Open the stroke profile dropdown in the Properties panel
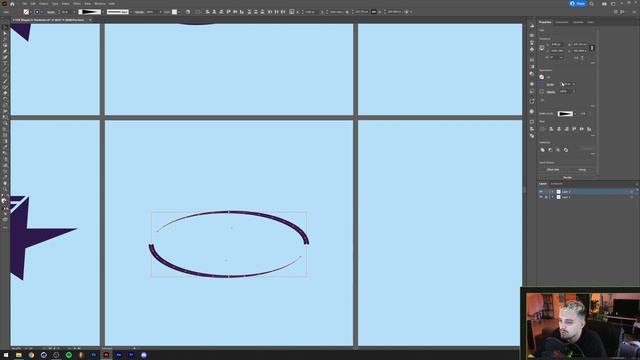Image resolution: width=640 pixels, height=360 pixels. coord(575,113)
